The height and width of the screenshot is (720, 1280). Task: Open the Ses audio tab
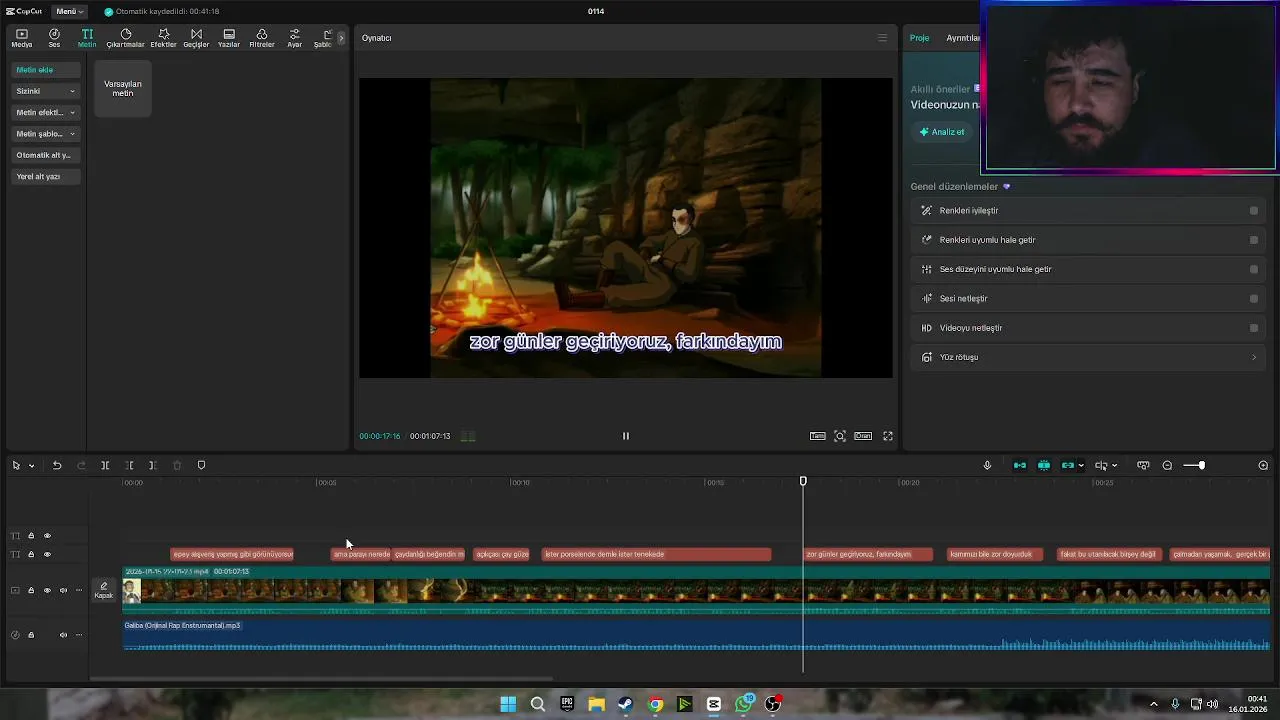tap(54, 38)
